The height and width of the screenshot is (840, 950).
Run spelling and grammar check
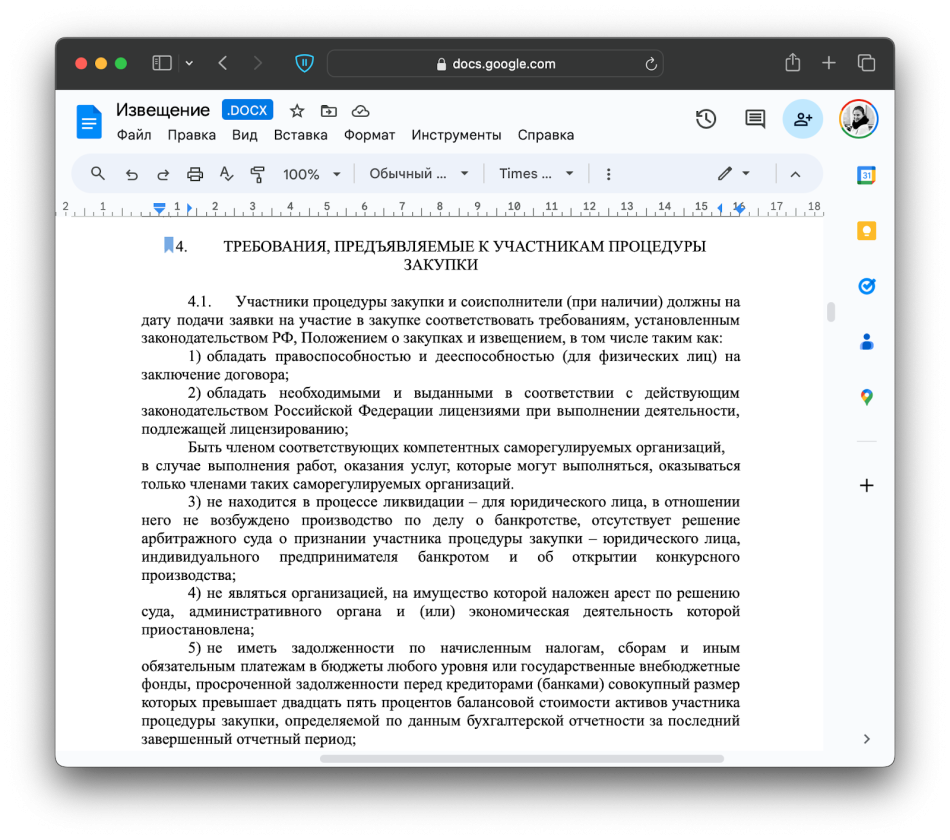[x=227, y=175]
